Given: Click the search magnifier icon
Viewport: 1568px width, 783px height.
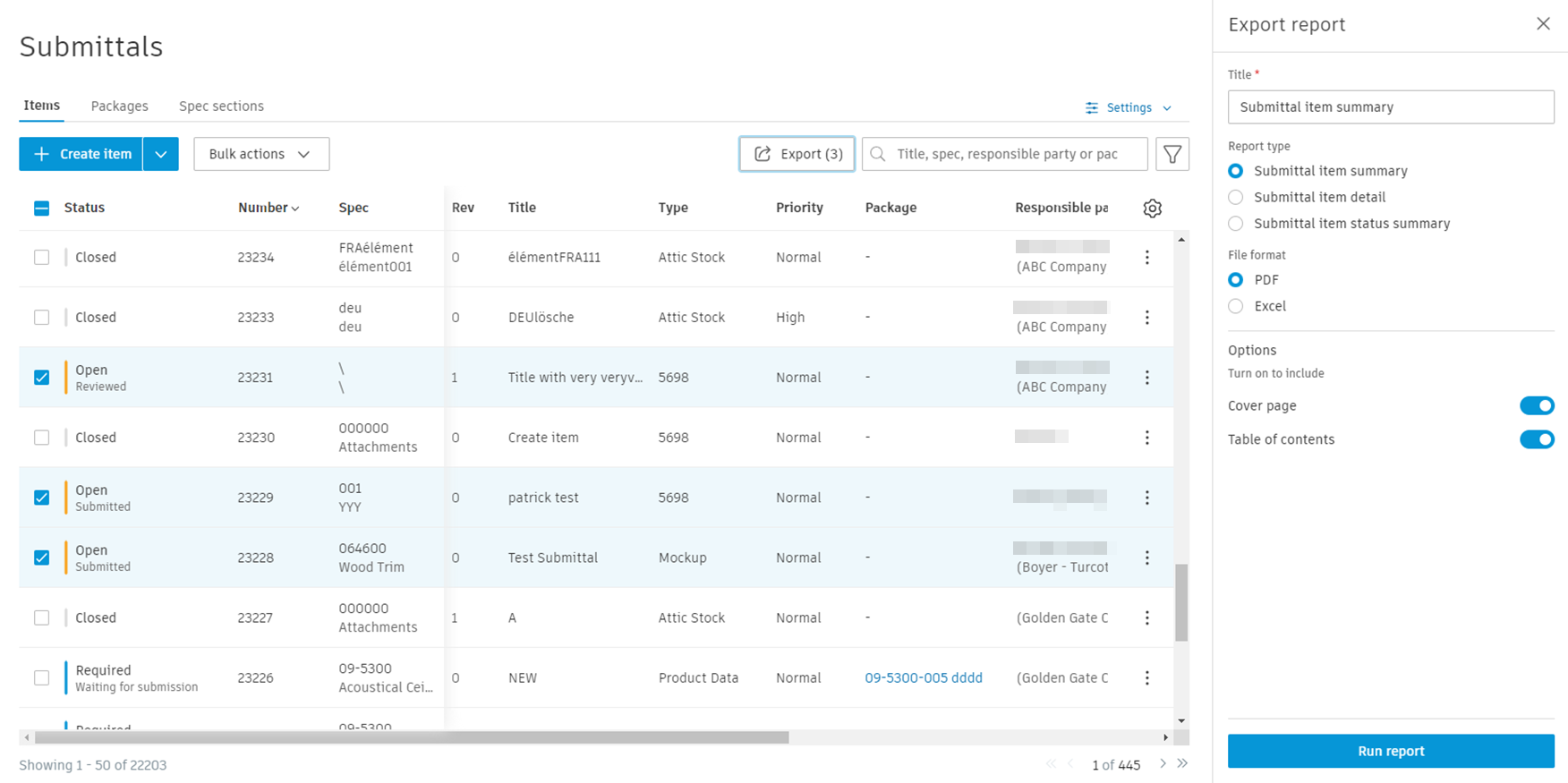Looking at the screenshot, I should [878, 154].
